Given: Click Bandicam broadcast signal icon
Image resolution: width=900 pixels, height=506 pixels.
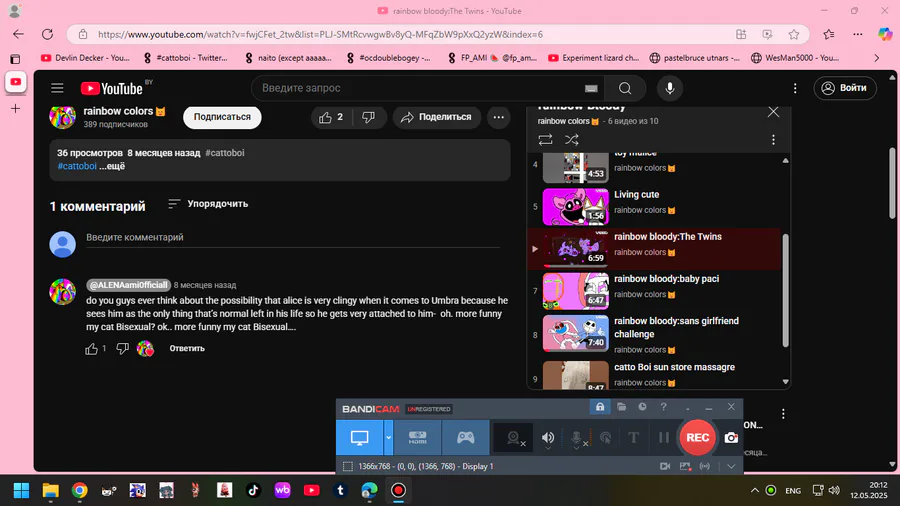Looking at the screenshot, I should [705, 466].
